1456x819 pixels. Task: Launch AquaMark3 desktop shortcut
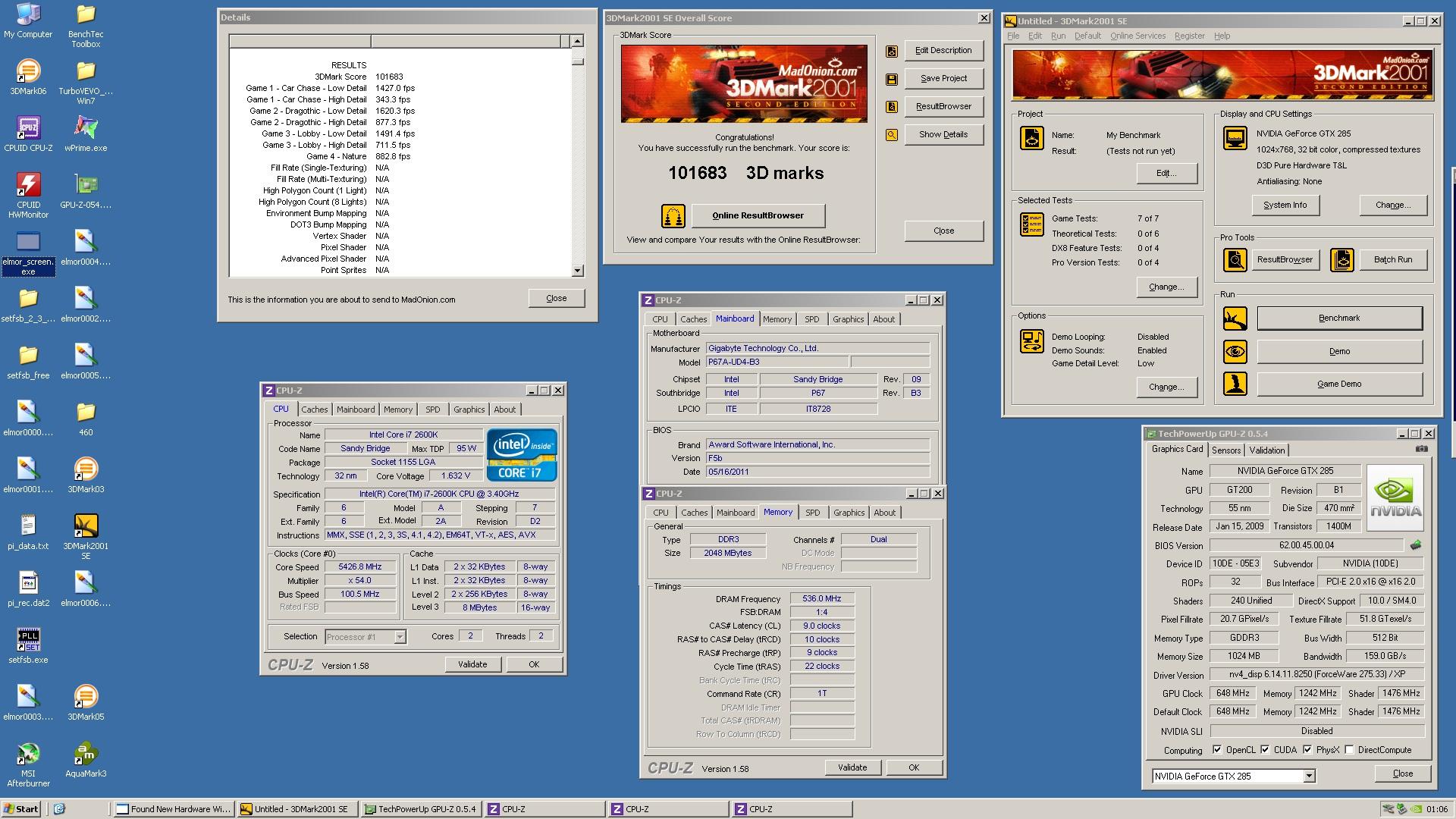coord(86,760)
